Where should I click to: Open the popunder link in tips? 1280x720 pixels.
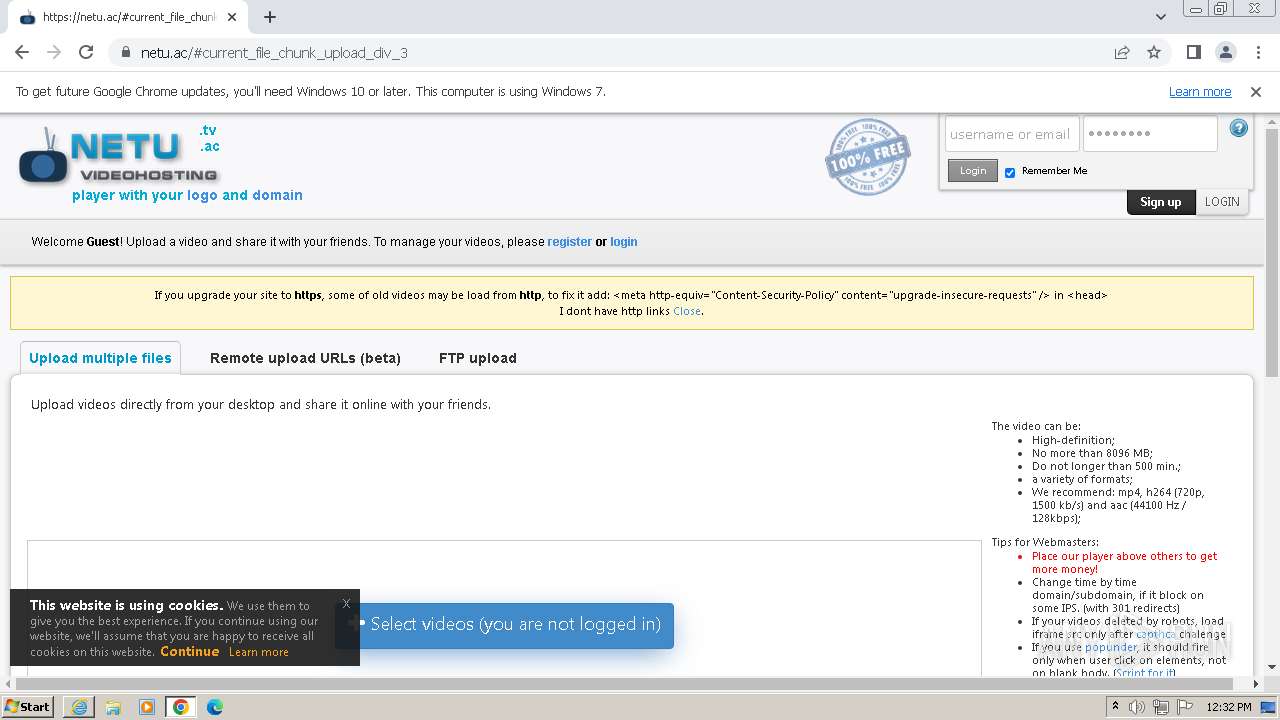point(1111,647)
